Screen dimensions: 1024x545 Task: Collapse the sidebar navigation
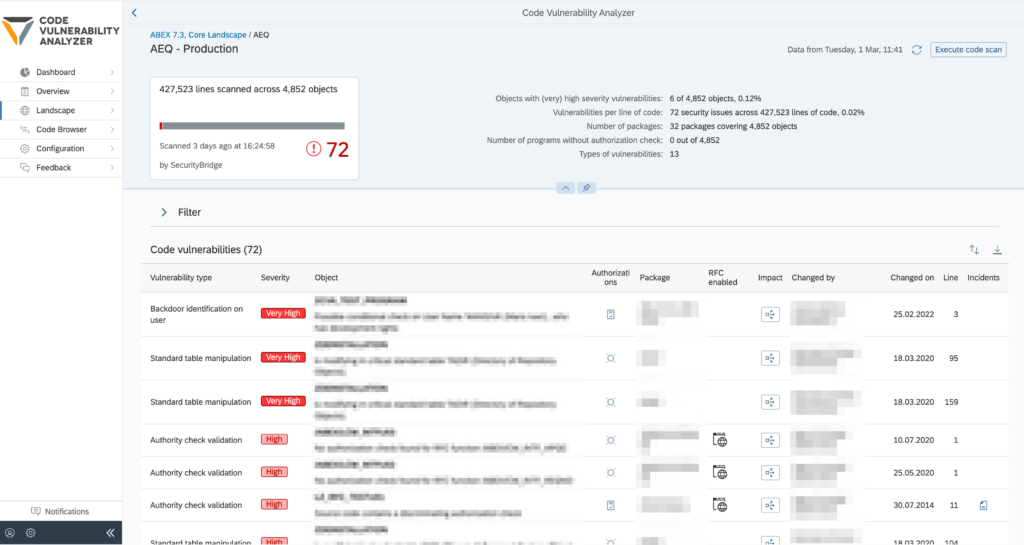(x=110, y=533)
